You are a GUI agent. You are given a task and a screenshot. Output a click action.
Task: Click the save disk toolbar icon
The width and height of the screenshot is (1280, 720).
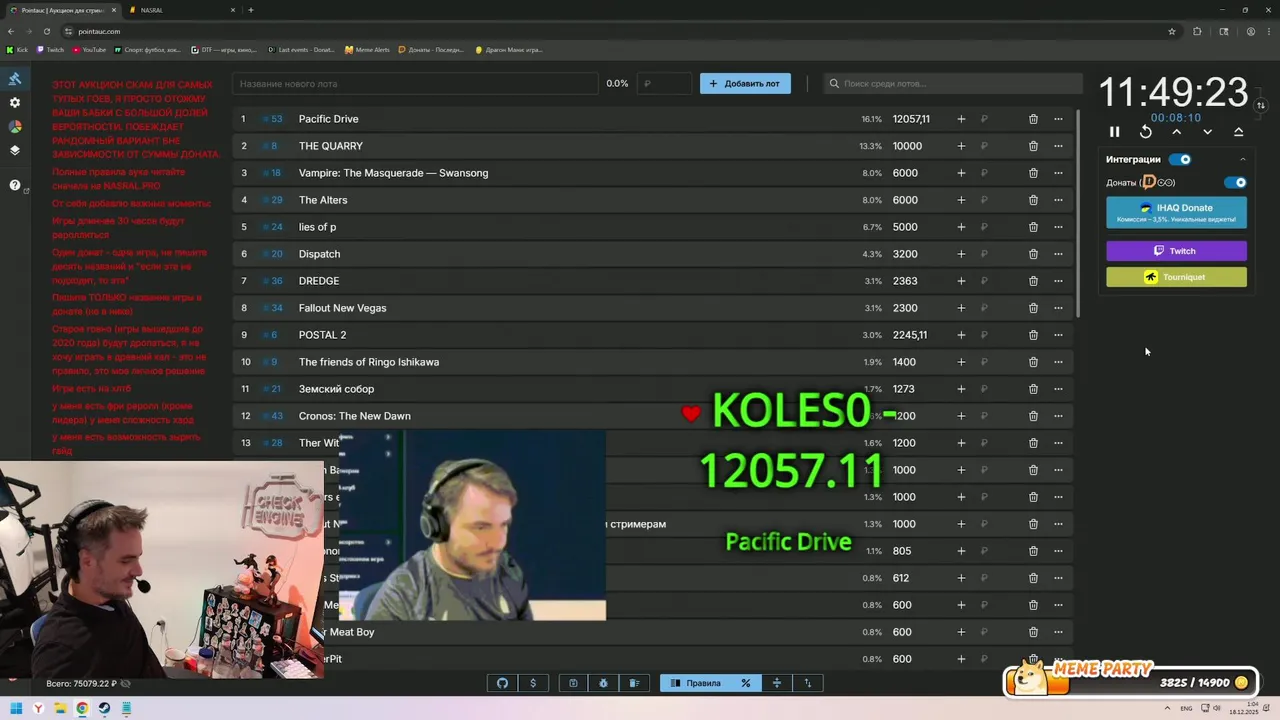click(x=573, y=683)
